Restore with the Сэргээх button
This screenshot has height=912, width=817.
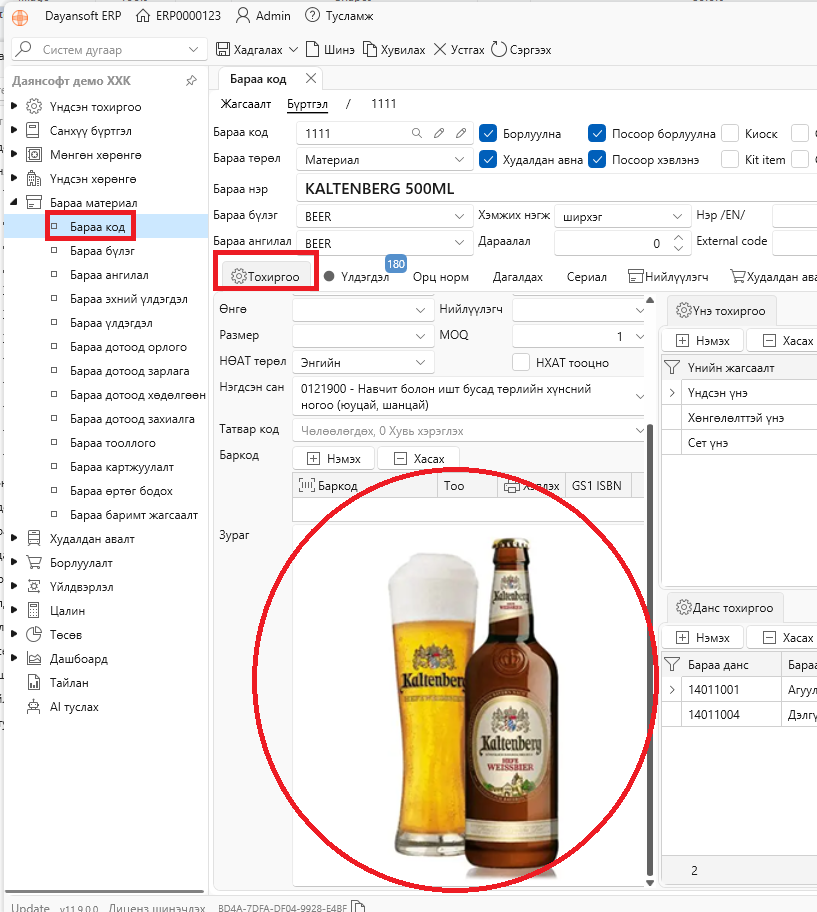tap(521, 49)
